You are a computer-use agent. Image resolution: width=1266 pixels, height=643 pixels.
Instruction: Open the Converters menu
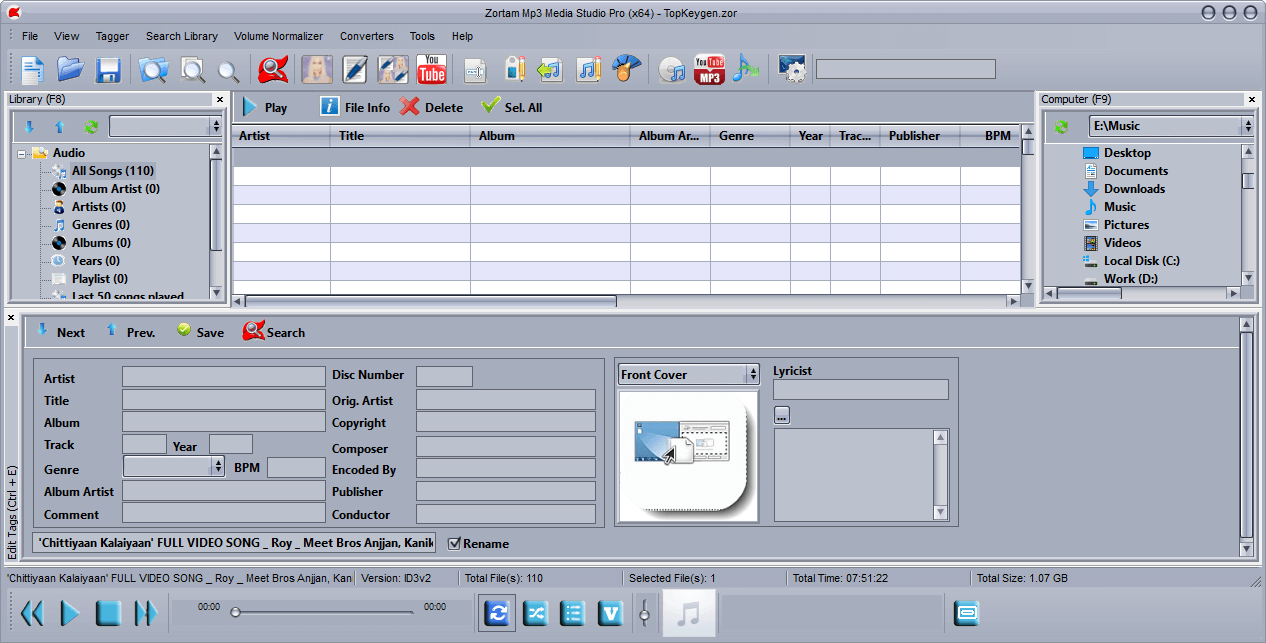click(367, 36)
